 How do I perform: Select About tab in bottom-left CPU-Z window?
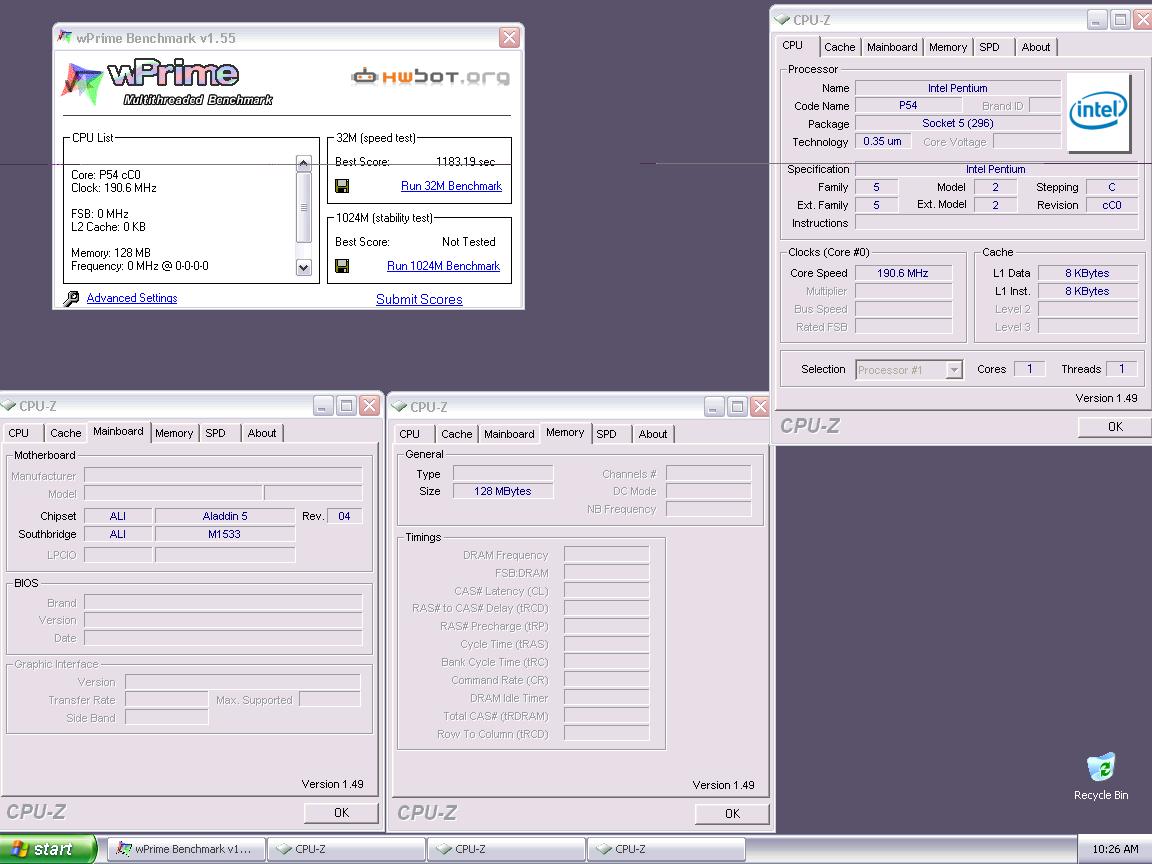[262, 433]
